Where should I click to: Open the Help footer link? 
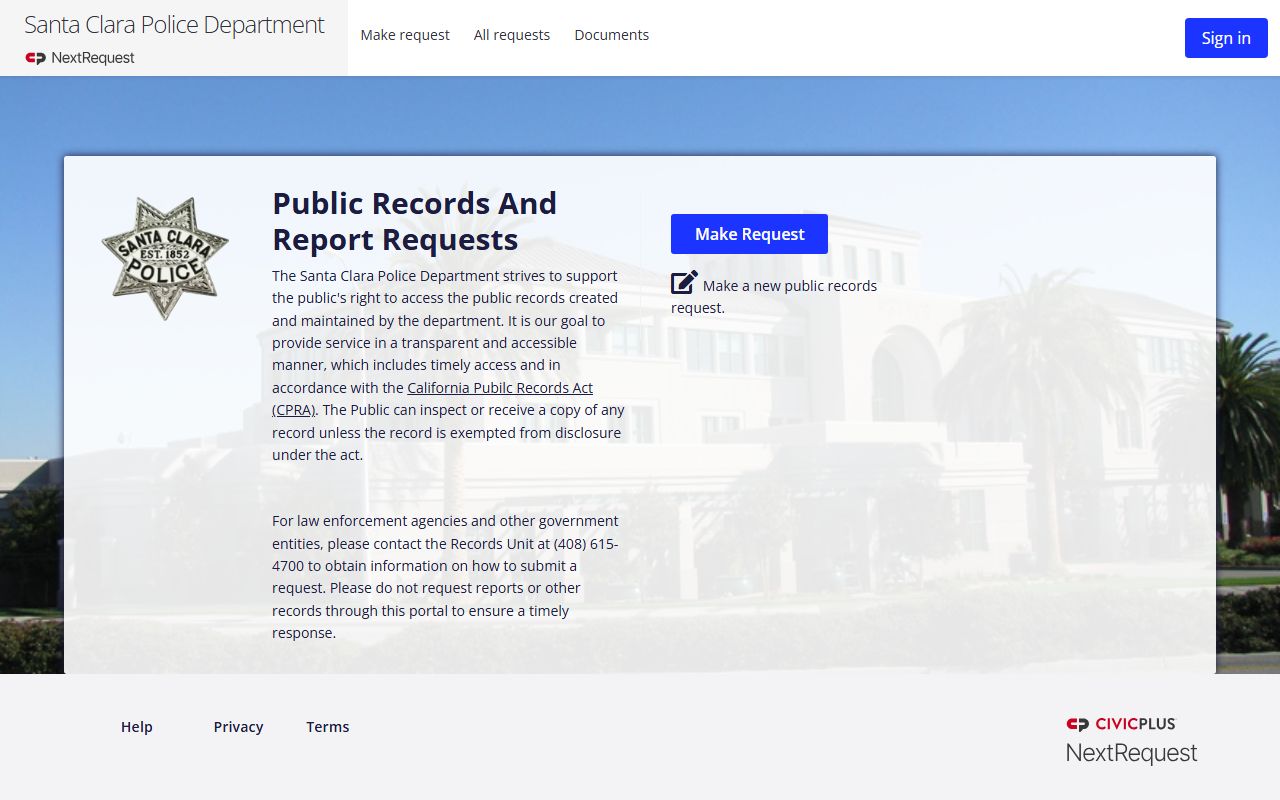pos(137,727)
